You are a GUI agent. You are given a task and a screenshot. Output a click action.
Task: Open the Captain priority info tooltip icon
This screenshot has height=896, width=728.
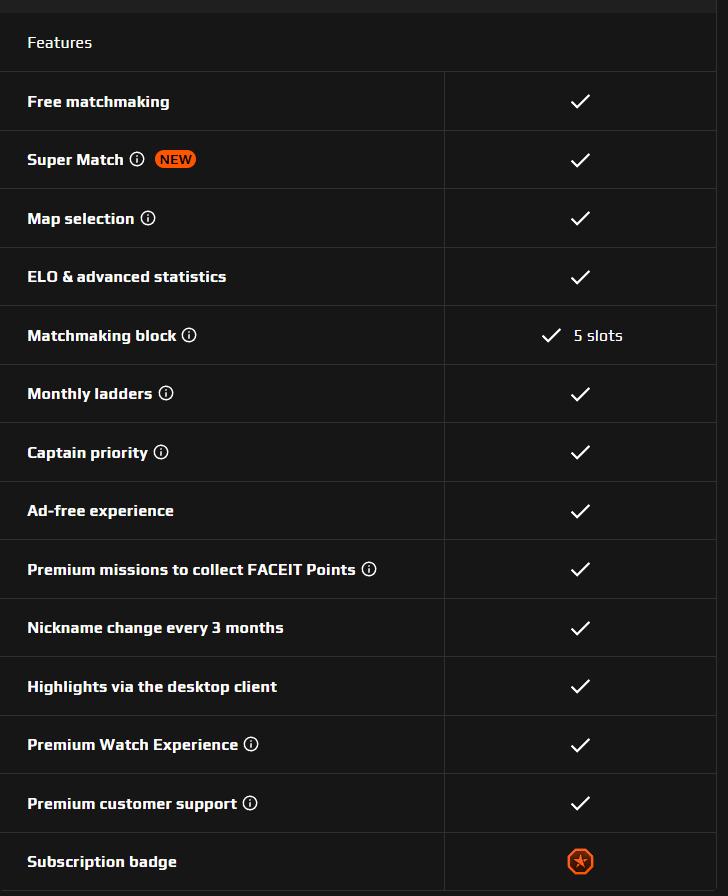pyautogui.click(x=161, y=452)
